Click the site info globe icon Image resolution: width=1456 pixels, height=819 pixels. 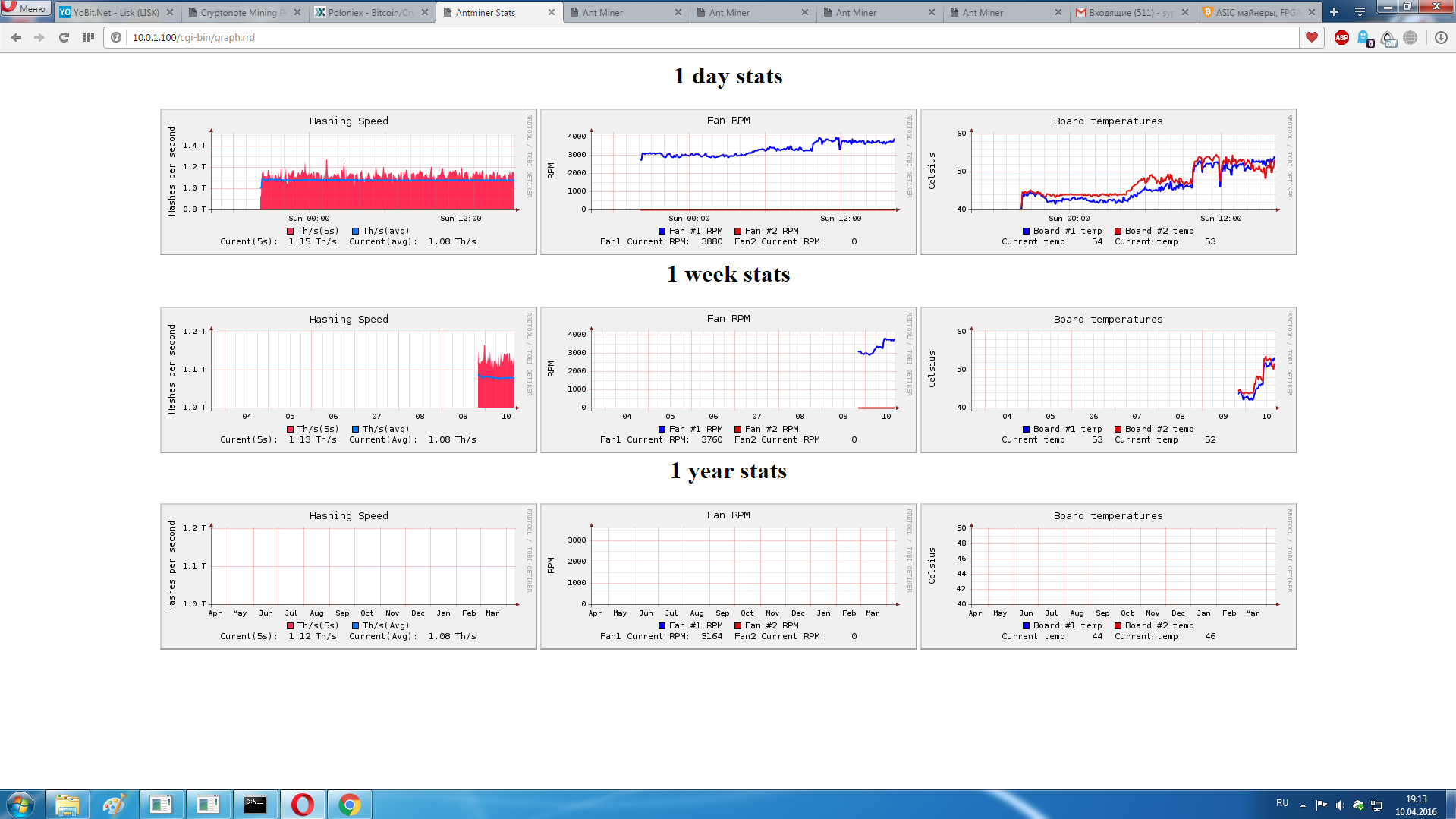tap(116, 37)
